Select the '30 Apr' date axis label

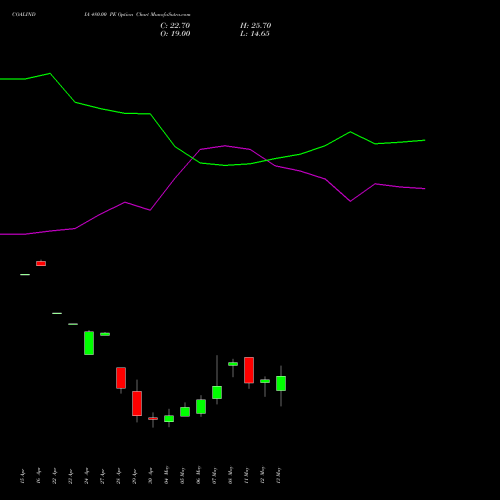coord(150,476)
